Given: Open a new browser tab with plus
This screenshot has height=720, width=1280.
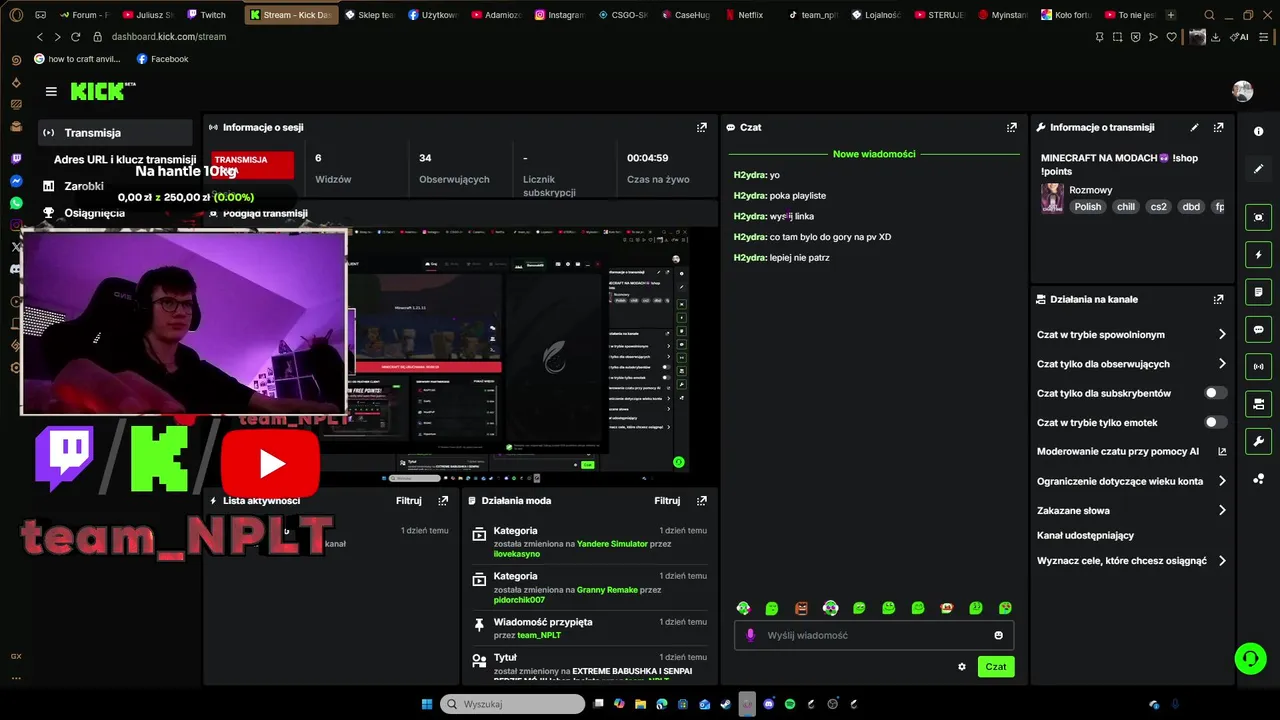Looking at the screenshot, I should tap(1170, 15).
